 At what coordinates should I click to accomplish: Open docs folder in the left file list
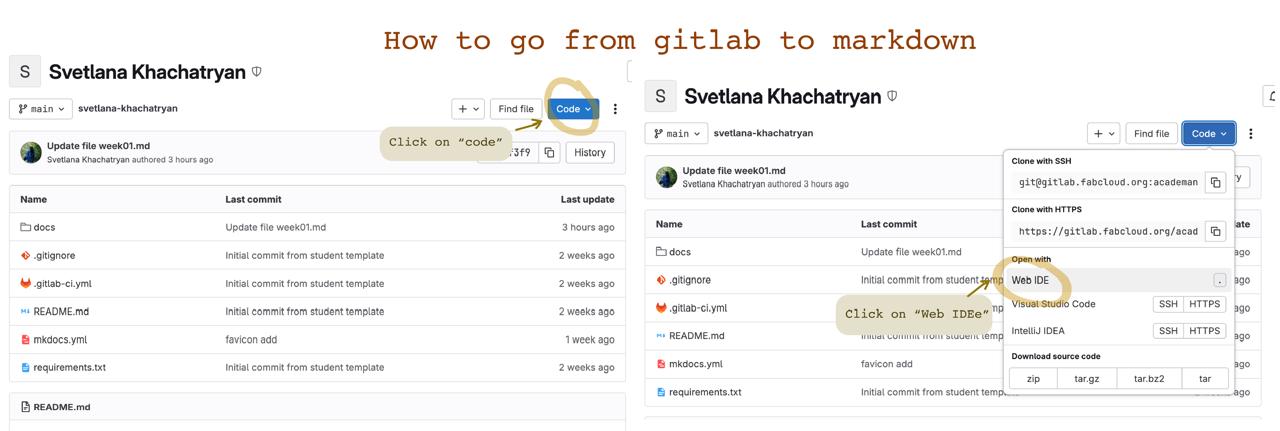[44, 227]
